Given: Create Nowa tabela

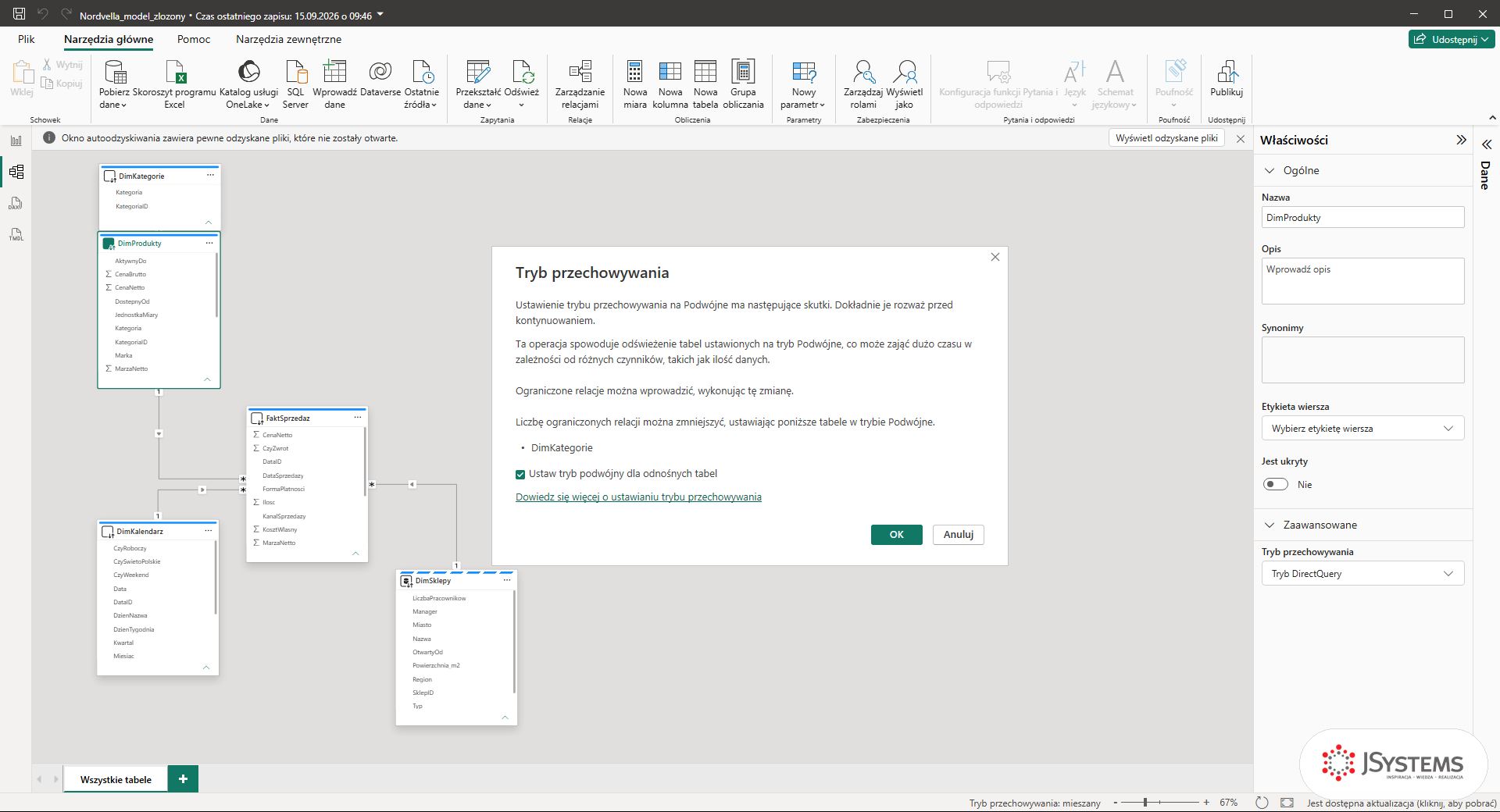Looking at the screenshot, I should click(x=705, y=84).
